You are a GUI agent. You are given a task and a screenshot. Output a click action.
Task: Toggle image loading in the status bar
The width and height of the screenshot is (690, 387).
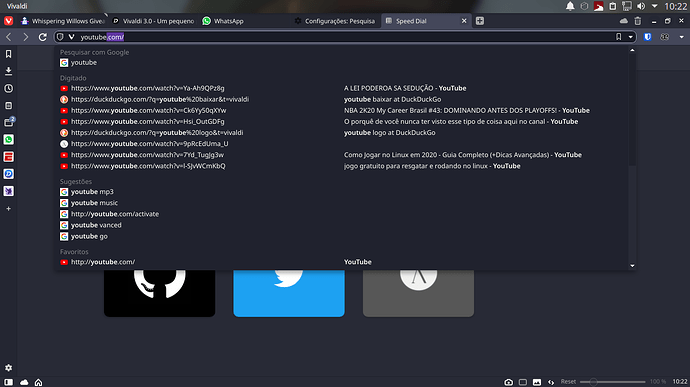pos(537,382)
